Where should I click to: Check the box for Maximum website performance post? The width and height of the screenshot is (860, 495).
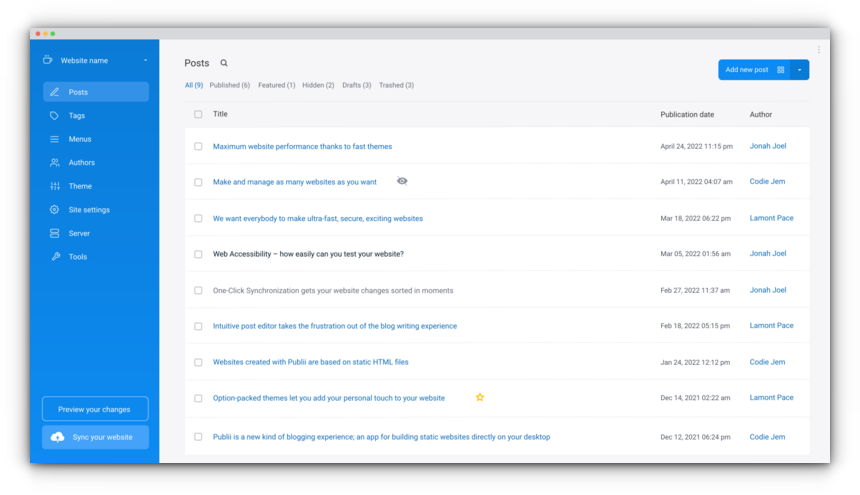tap(198, 146)
